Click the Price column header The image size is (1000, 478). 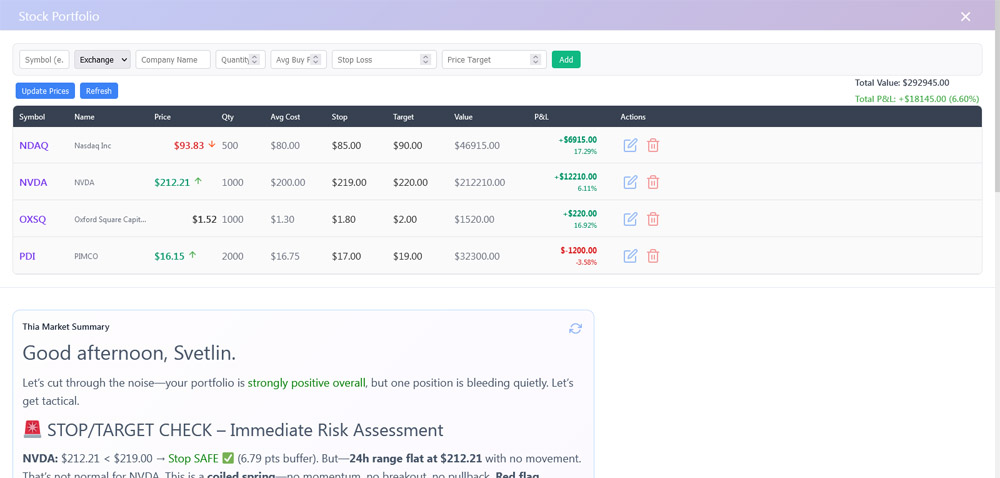(163, 117)
